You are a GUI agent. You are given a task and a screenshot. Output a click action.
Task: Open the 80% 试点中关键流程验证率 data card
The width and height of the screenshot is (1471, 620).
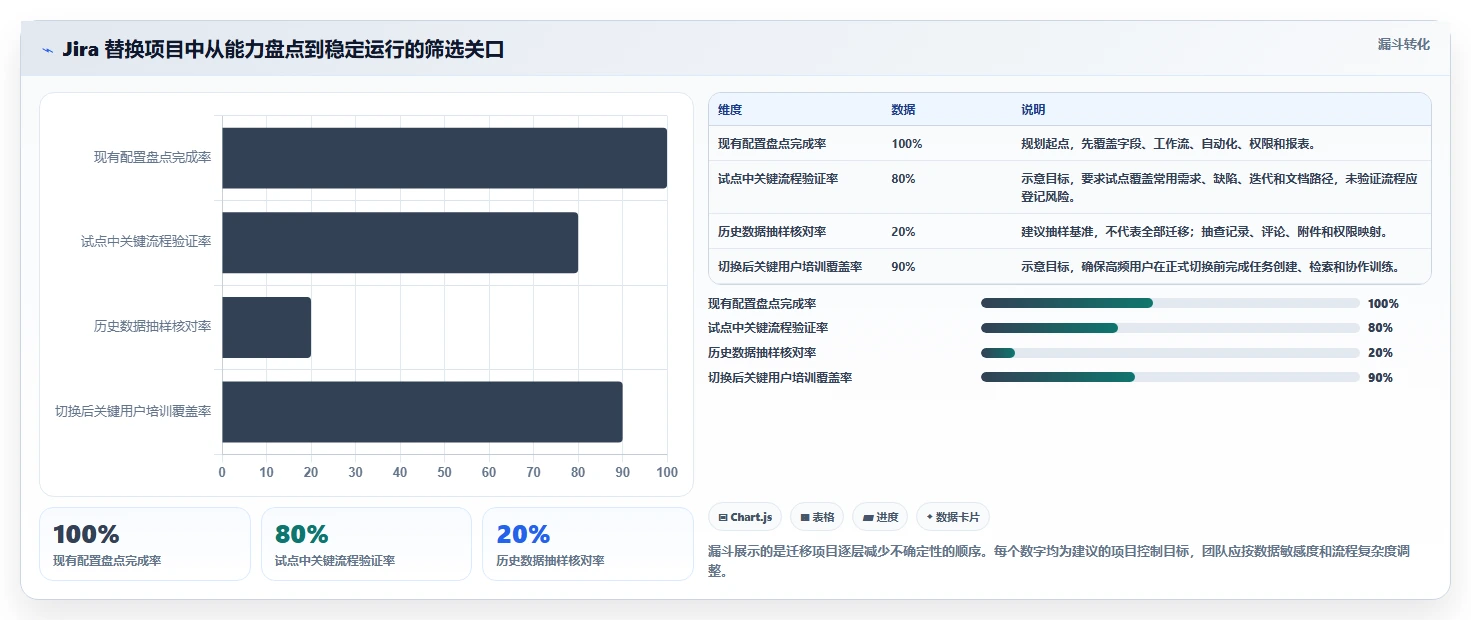366,544
